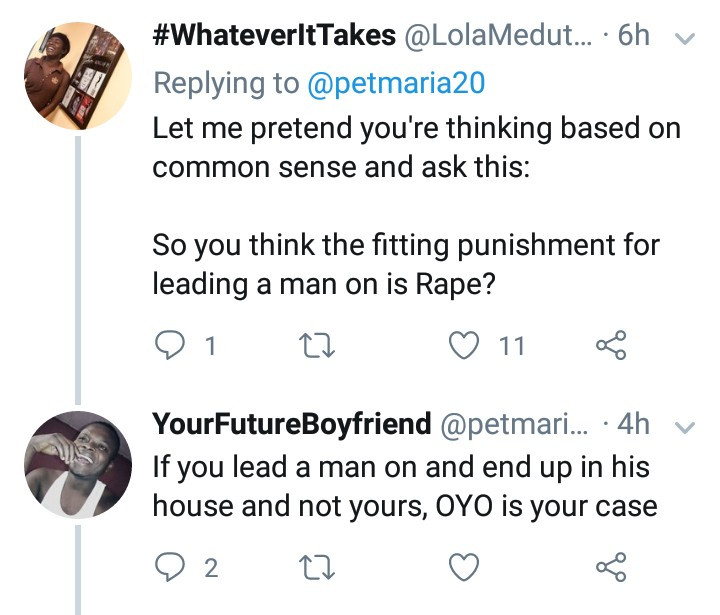This screenshot has width=720, height=615.
Task: Share YourFutureBoyfriend's tweet
Action: pos(610,568)
